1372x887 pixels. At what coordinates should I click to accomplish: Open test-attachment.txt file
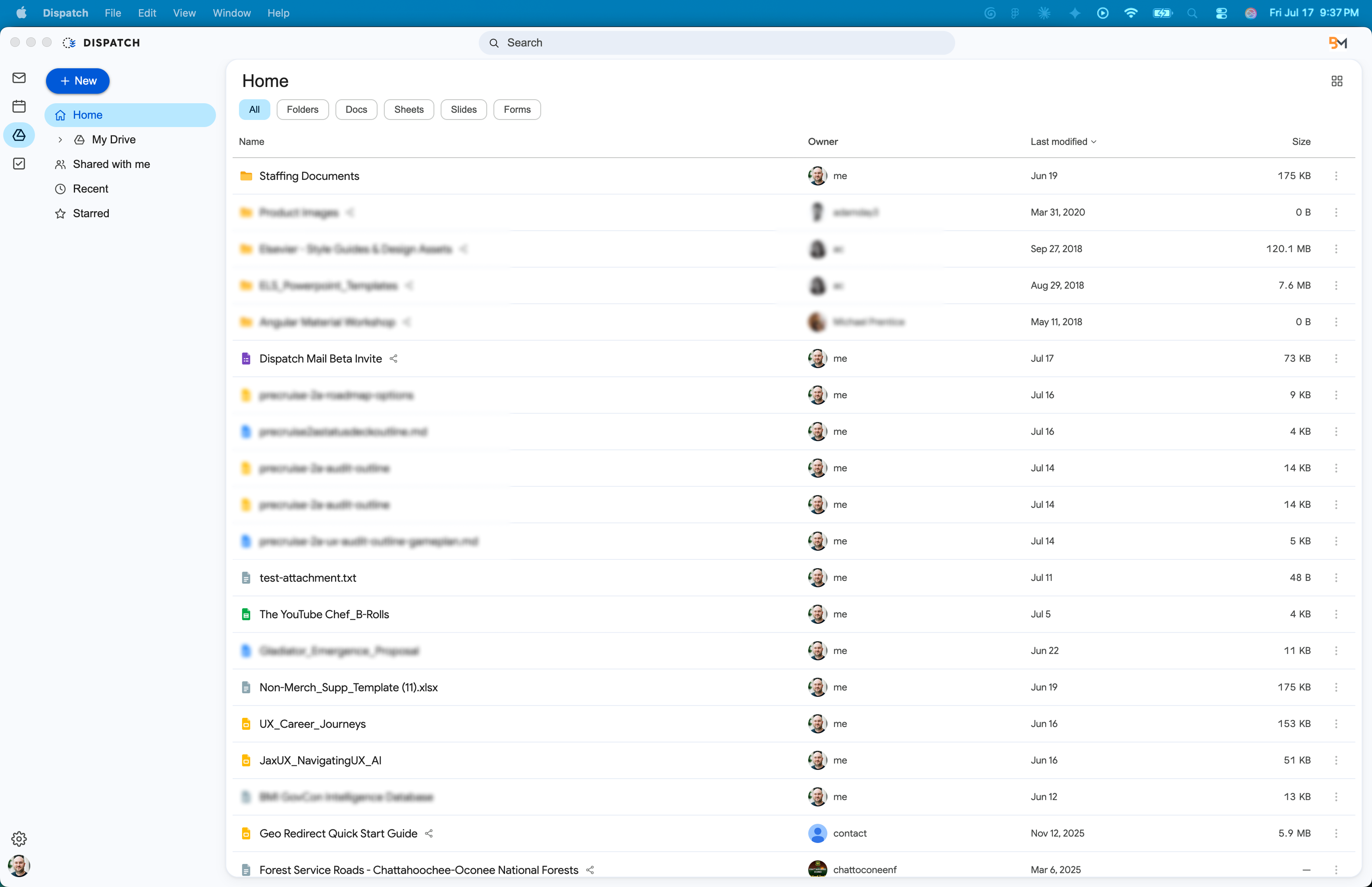click(x=308, y=578)
